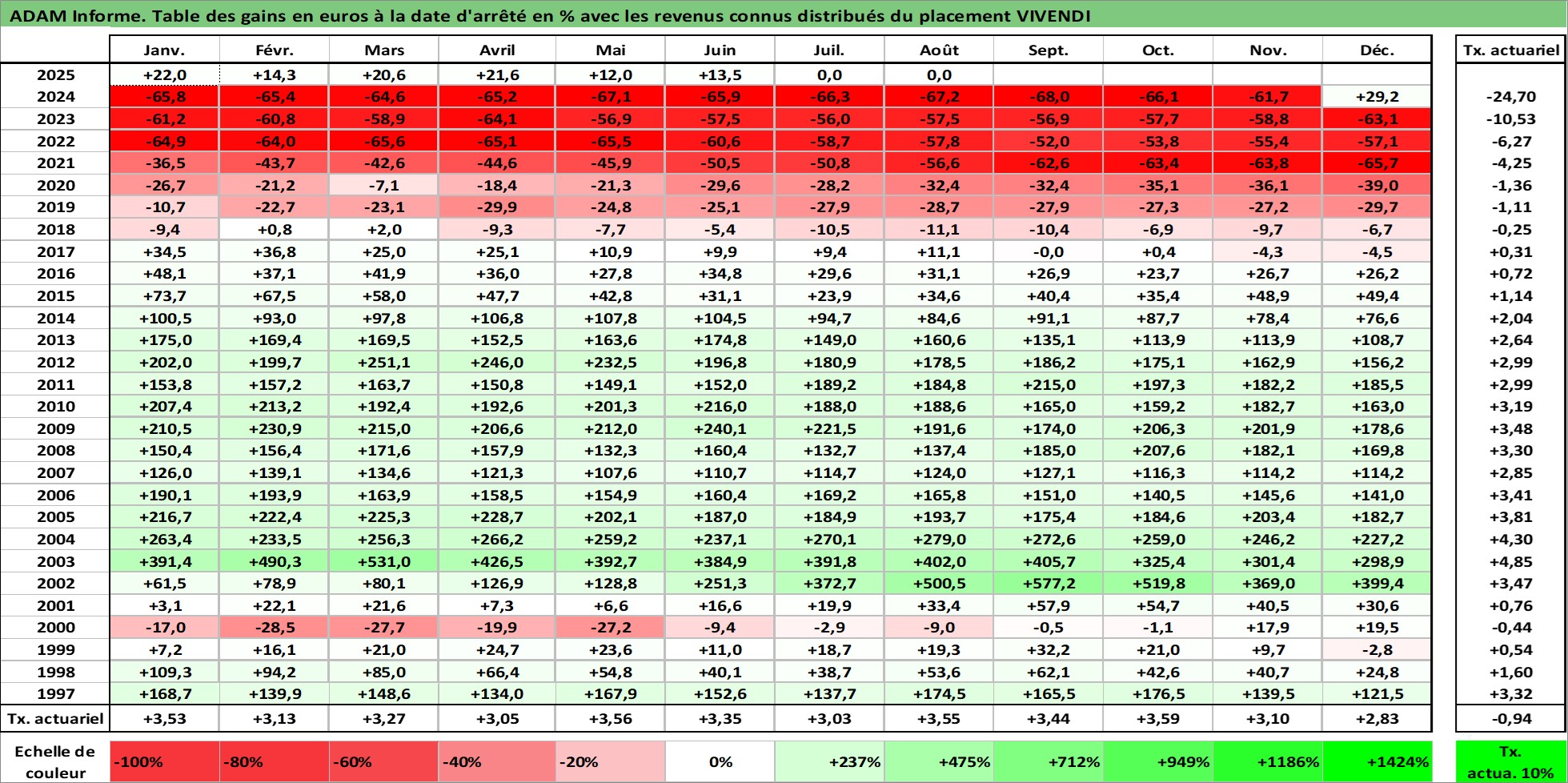Select the '+17,9' cell in Nov. 2000
The width and height of the screenshot is (1568, 783).
pyautogui.click(x=1268, y=628)
